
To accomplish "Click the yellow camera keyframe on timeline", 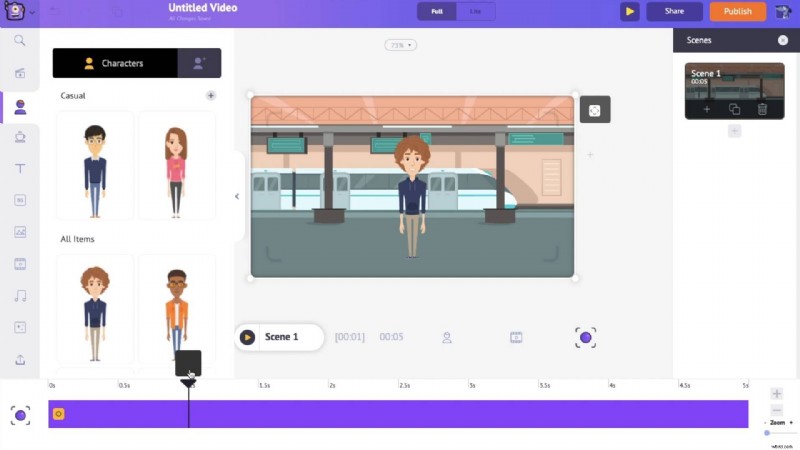I will click(59, 414).
